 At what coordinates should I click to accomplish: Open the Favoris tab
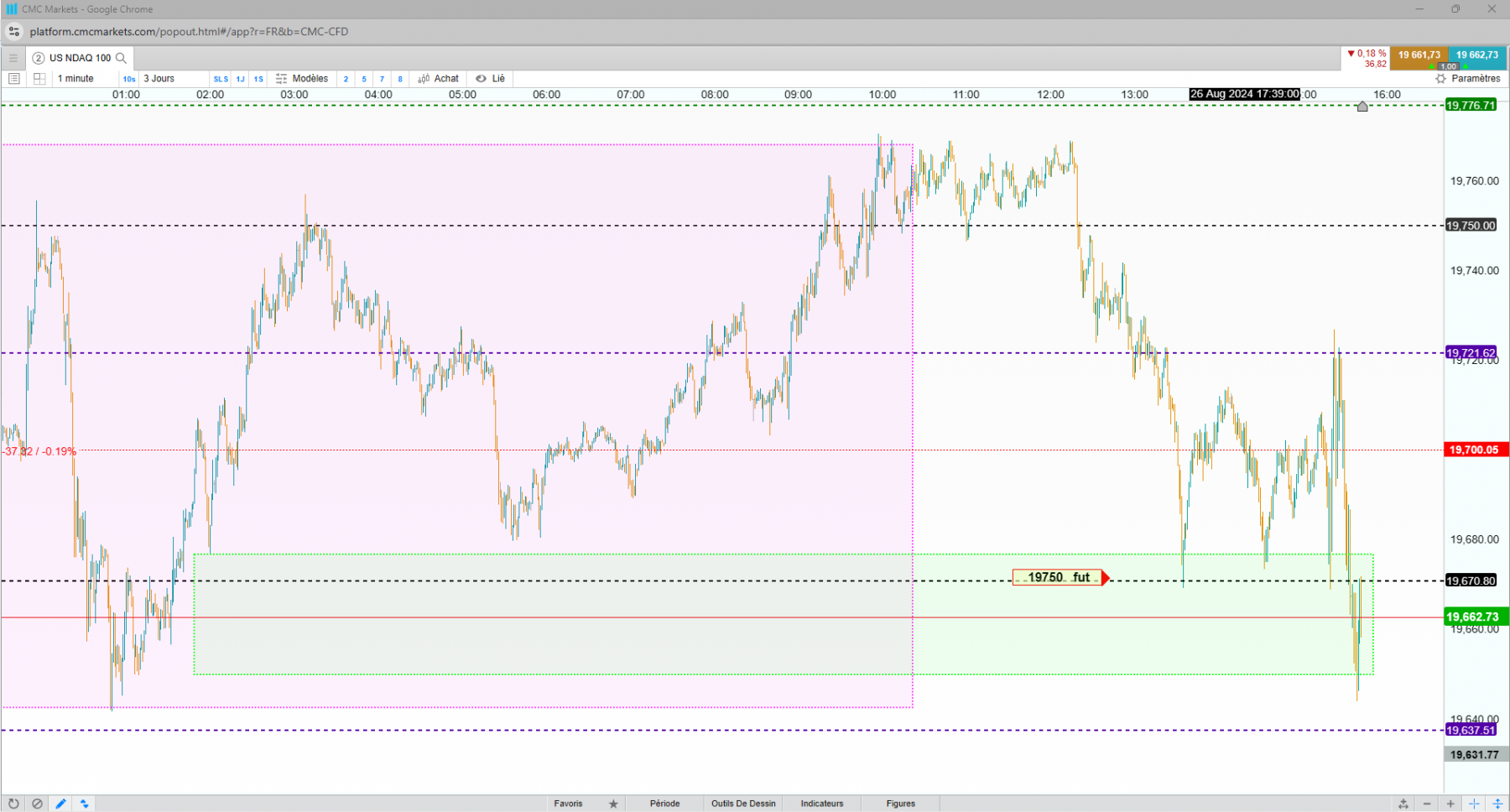(x=568, y=804)
